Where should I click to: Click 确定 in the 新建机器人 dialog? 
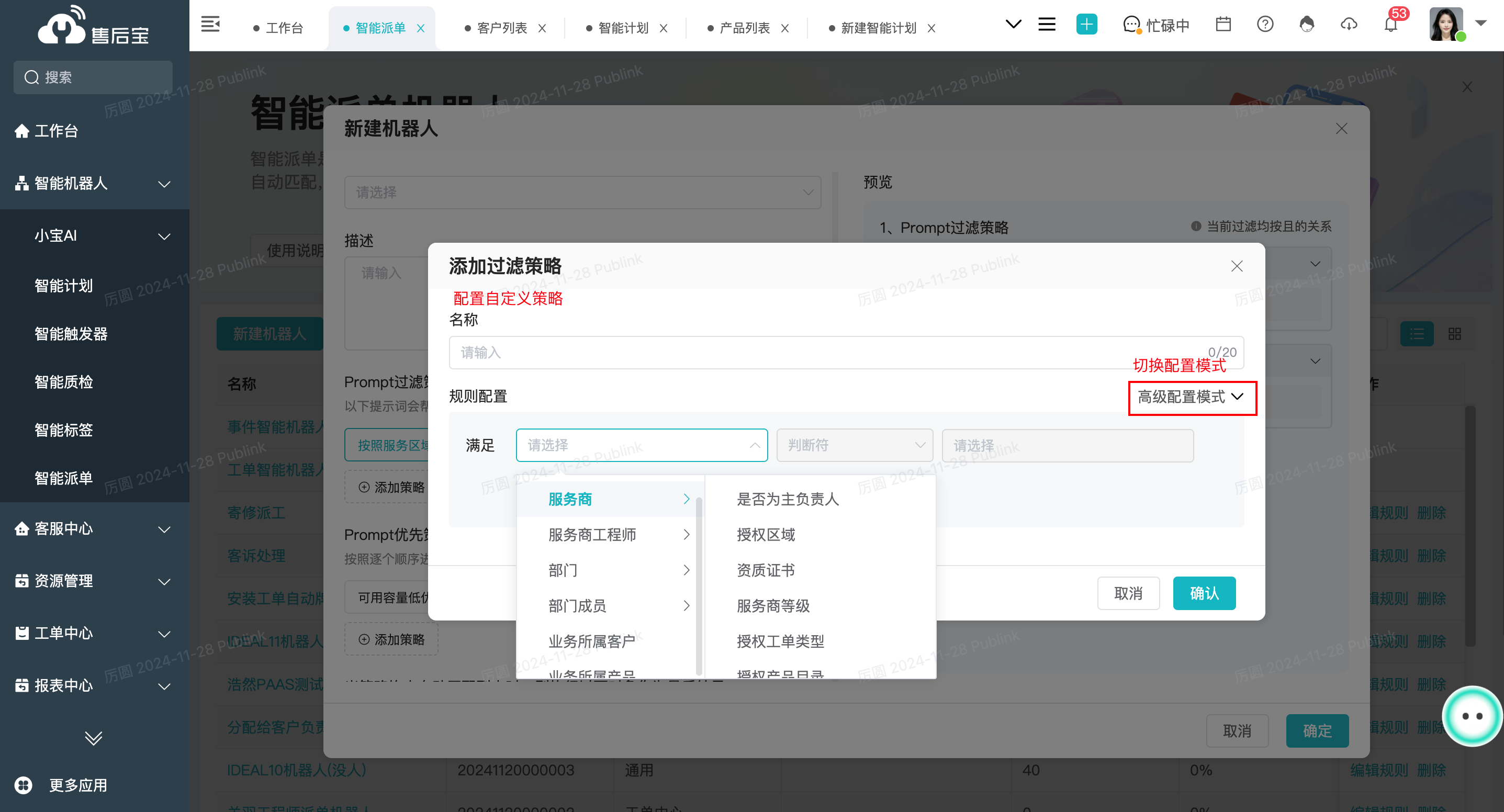click(x=1317, y=730)
